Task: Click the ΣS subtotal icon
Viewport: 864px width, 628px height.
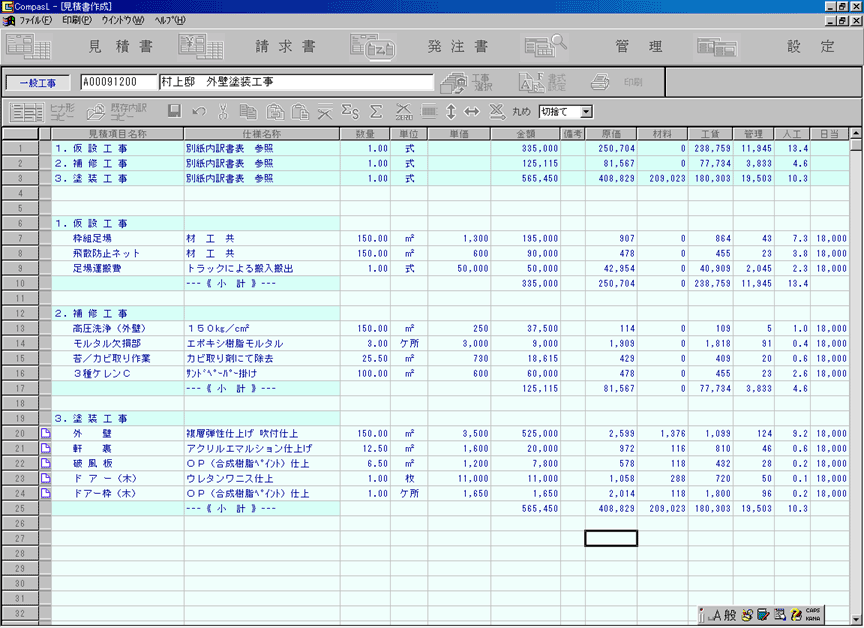Action: point(350,111)
